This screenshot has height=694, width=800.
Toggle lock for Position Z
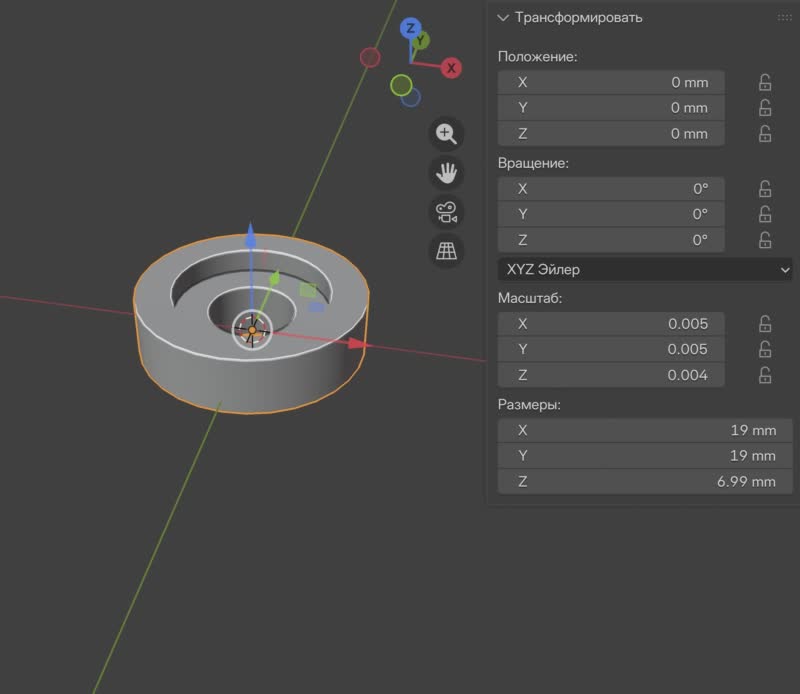tap(765, 134)
